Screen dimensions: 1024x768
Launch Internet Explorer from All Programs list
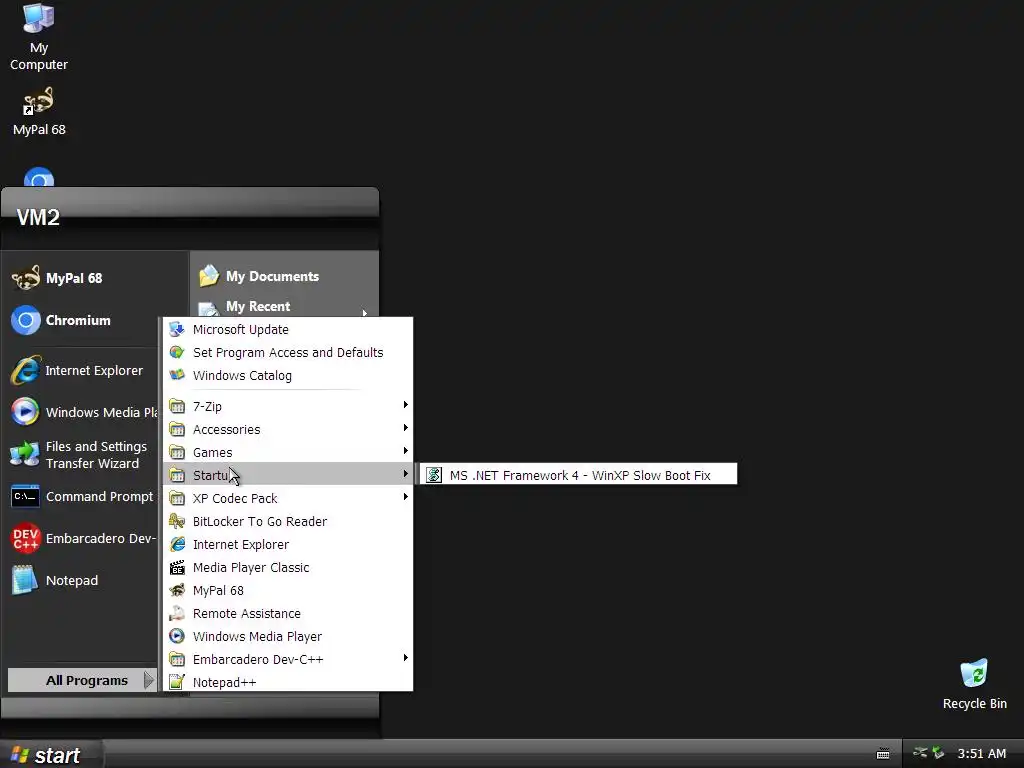[x=287, y=545]
